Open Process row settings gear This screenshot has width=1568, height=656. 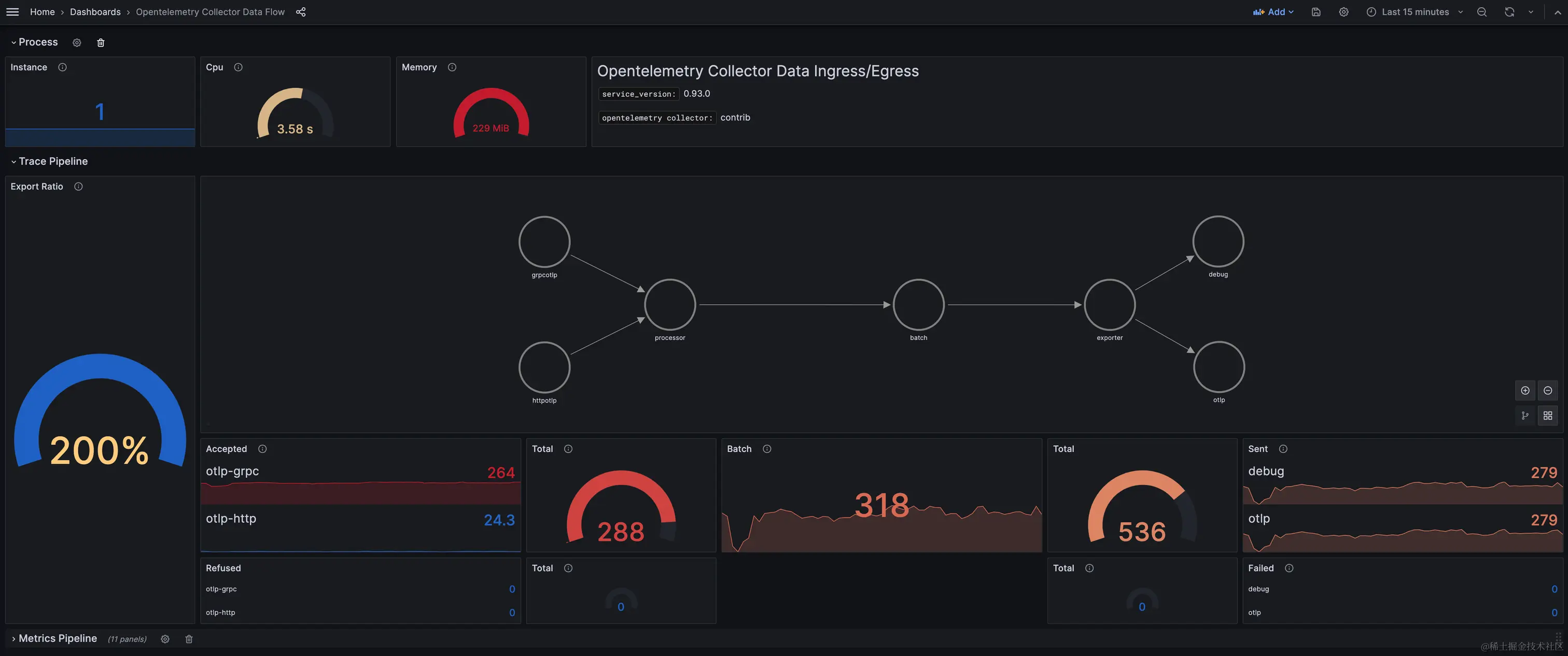[77, 42]
